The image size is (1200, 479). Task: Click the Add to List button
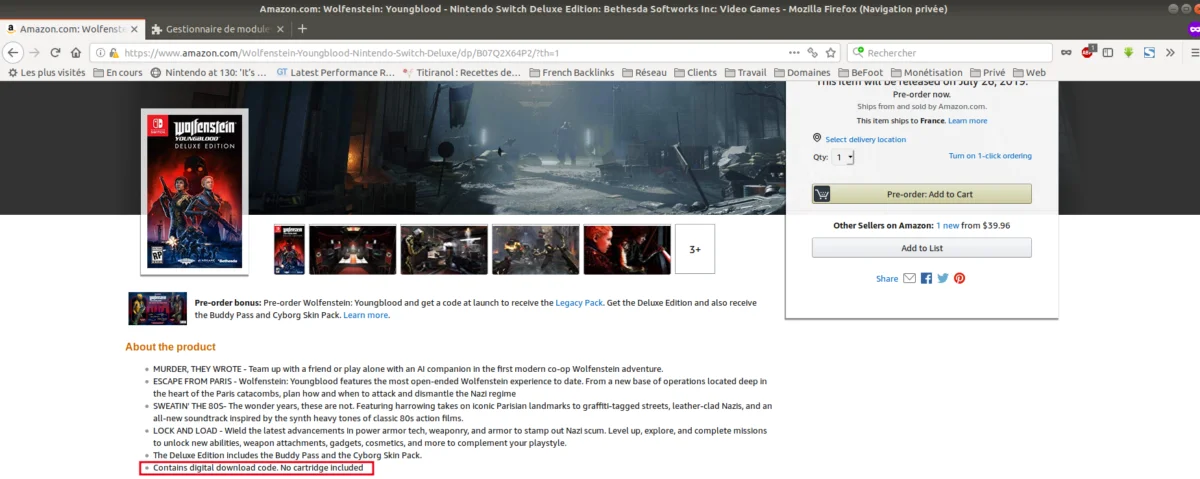coord(921,248)
